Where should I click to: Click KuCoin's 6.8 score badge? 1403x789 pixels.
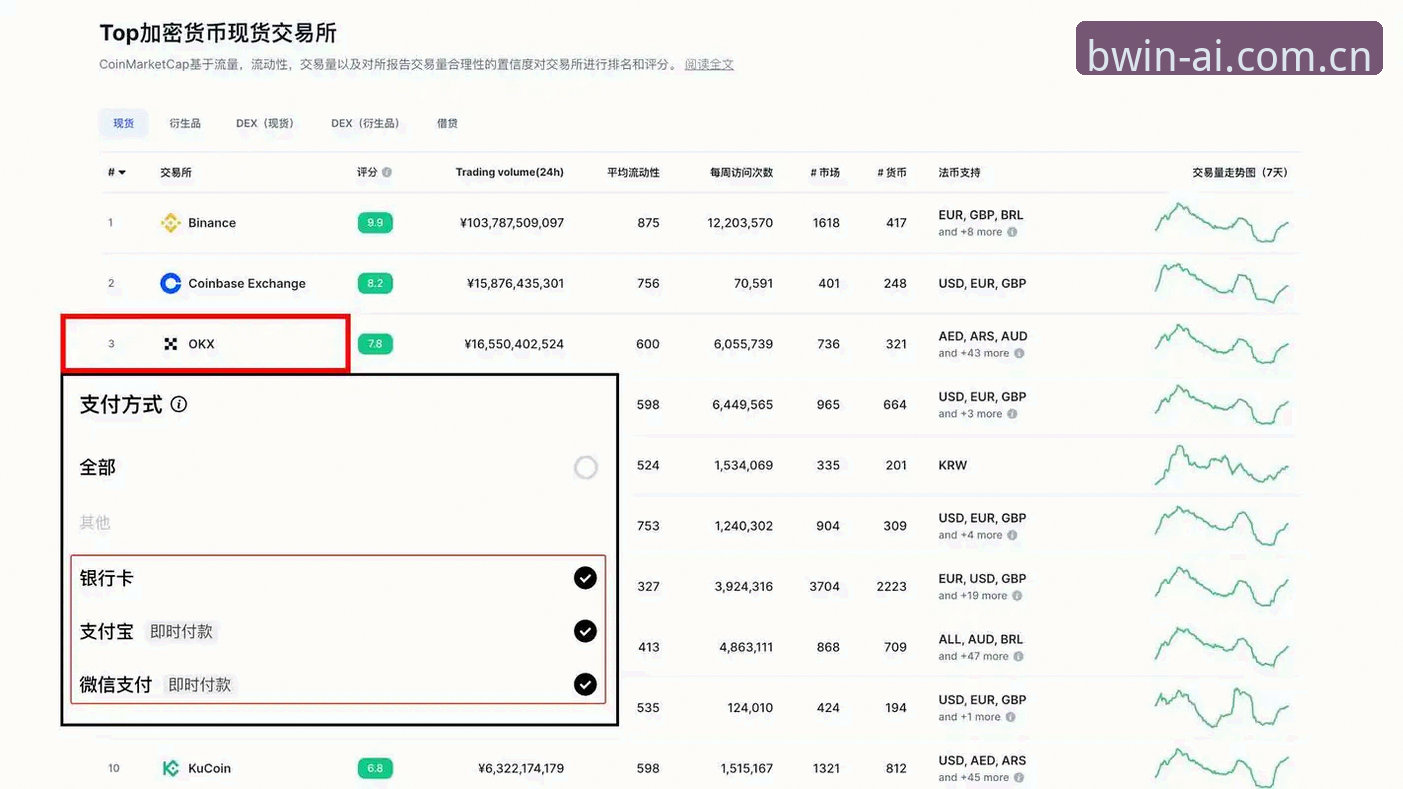coord(375,768)
